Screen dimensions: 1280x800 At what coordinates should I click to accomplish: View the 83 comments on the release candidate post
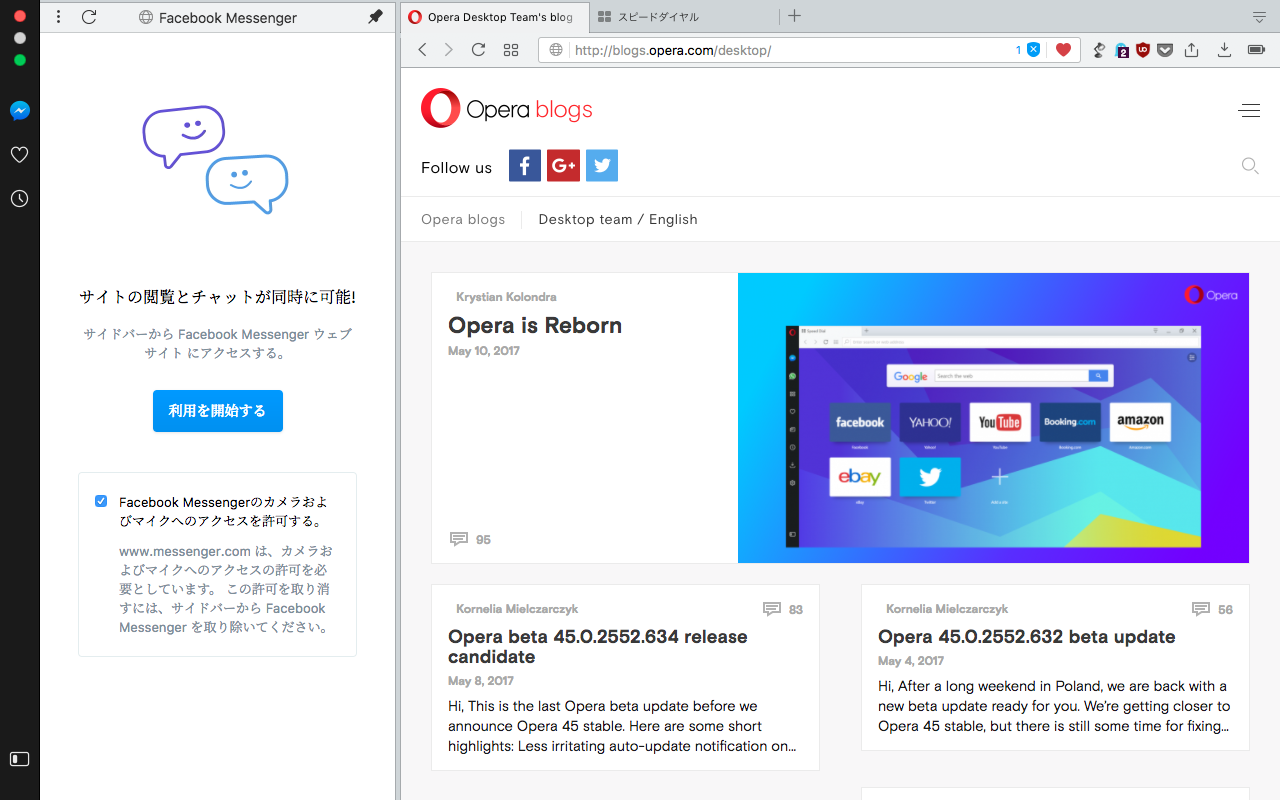tap(783, 609)
